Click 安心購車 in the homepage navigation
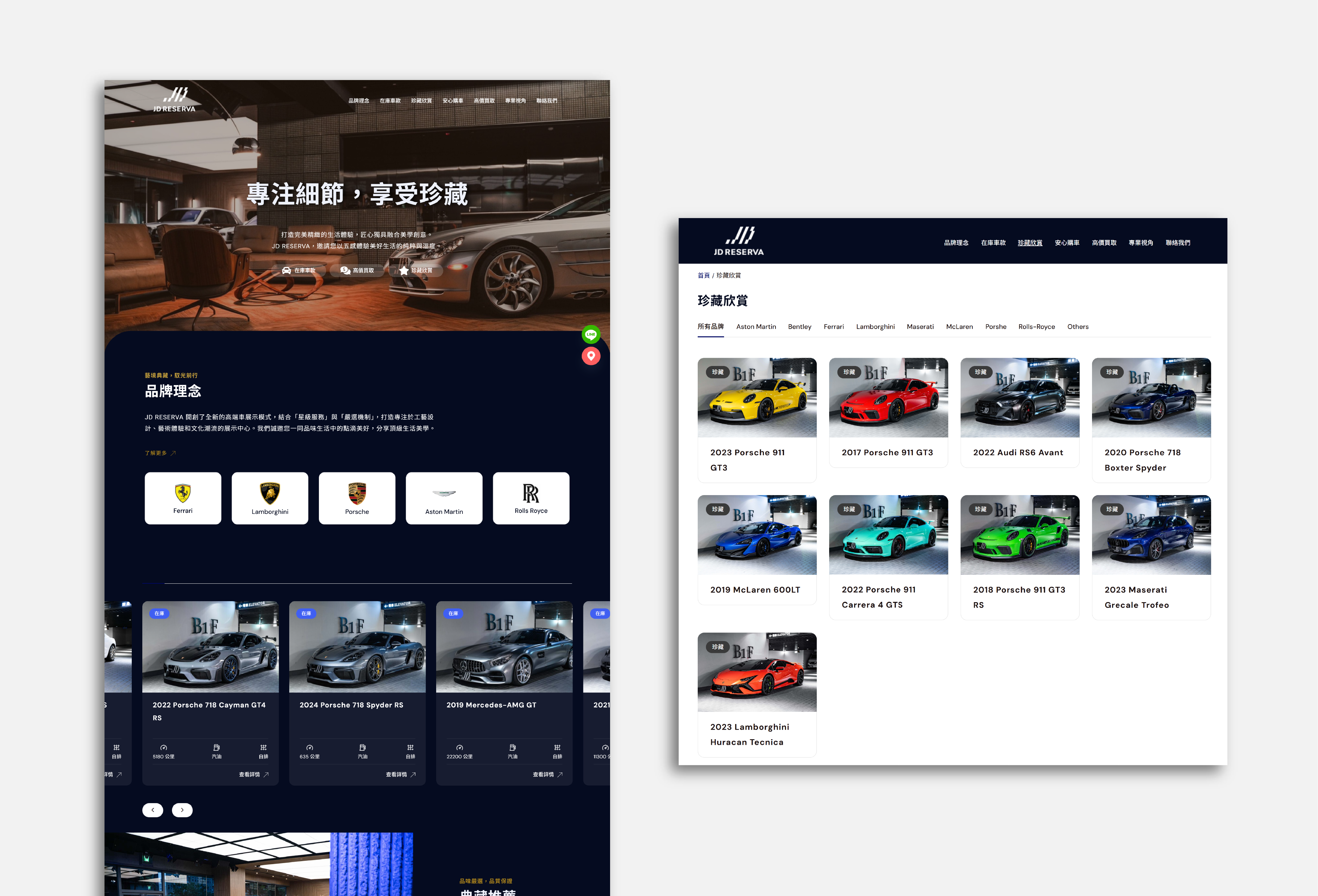Image resolution: width=1318 pixels, height=896 pixels. coord(453,100)
